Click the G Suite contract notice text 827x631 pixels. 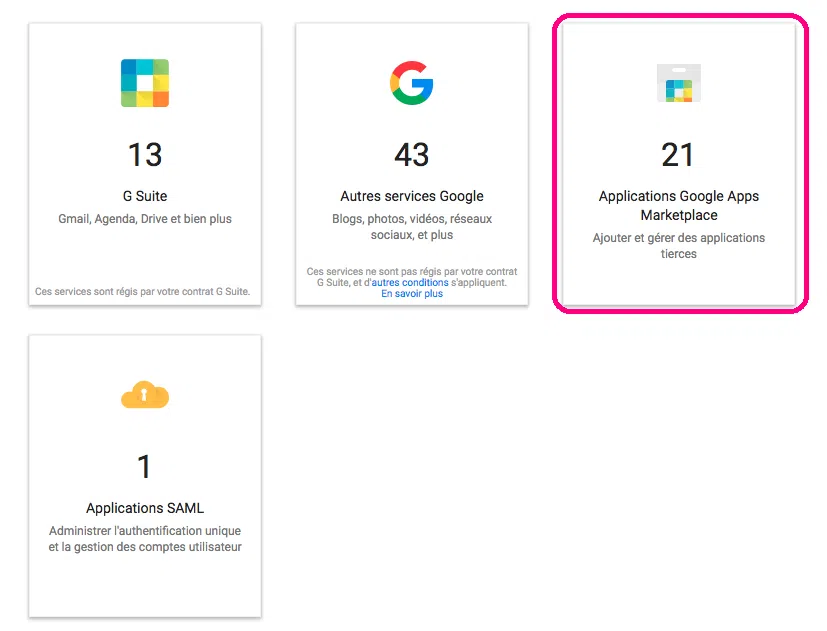(142, 292)
